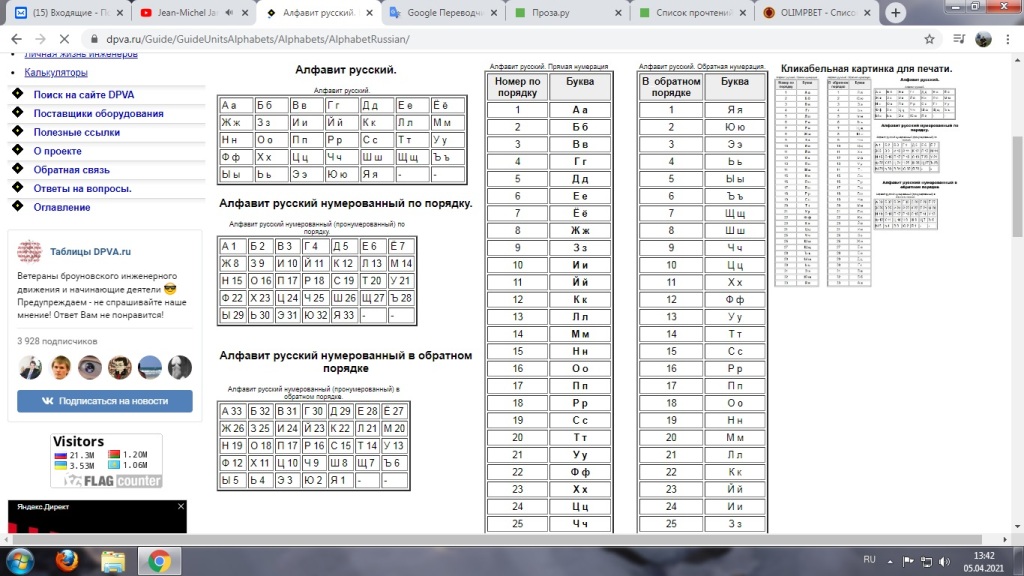This screenshot has width=1024, height=576.
Task: Open a new browser tab
Action: pyautogui.click(x=895, y=12)
